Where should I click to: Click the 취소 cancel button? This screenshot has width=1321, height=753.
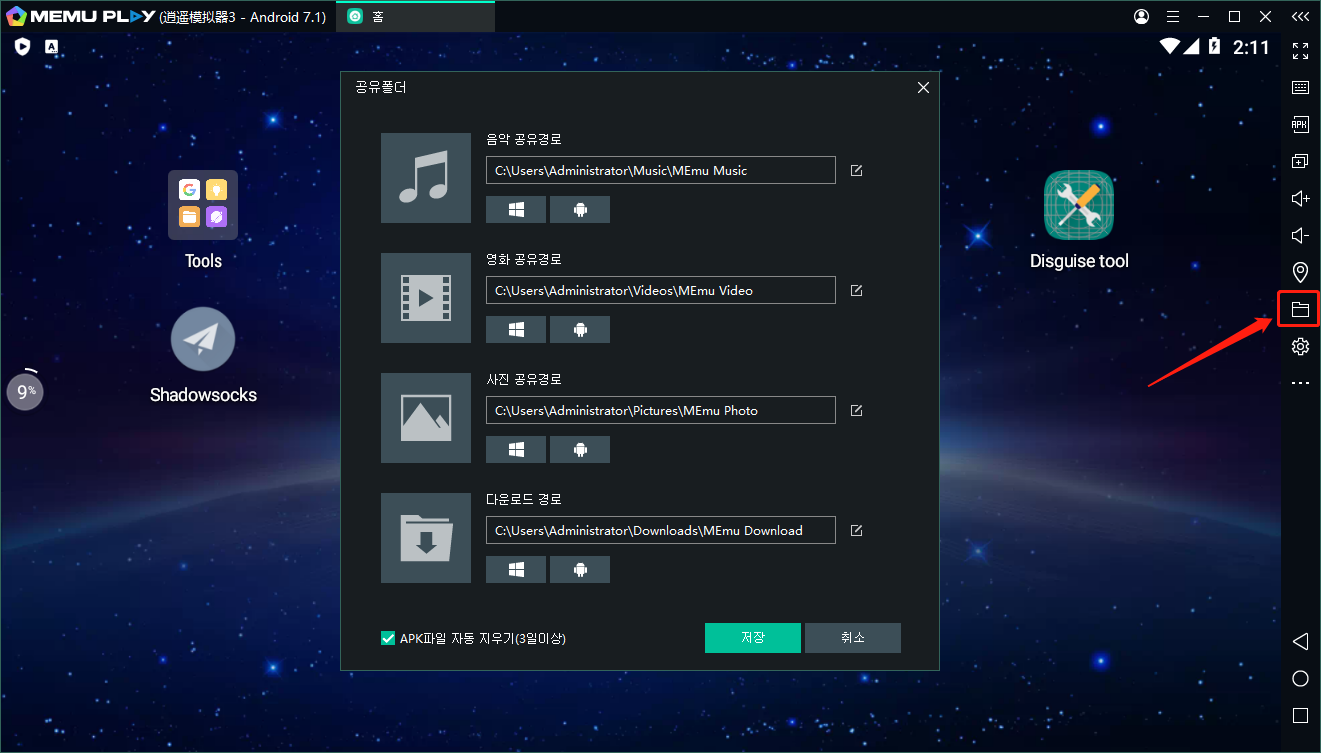click(x=852, y=637)
